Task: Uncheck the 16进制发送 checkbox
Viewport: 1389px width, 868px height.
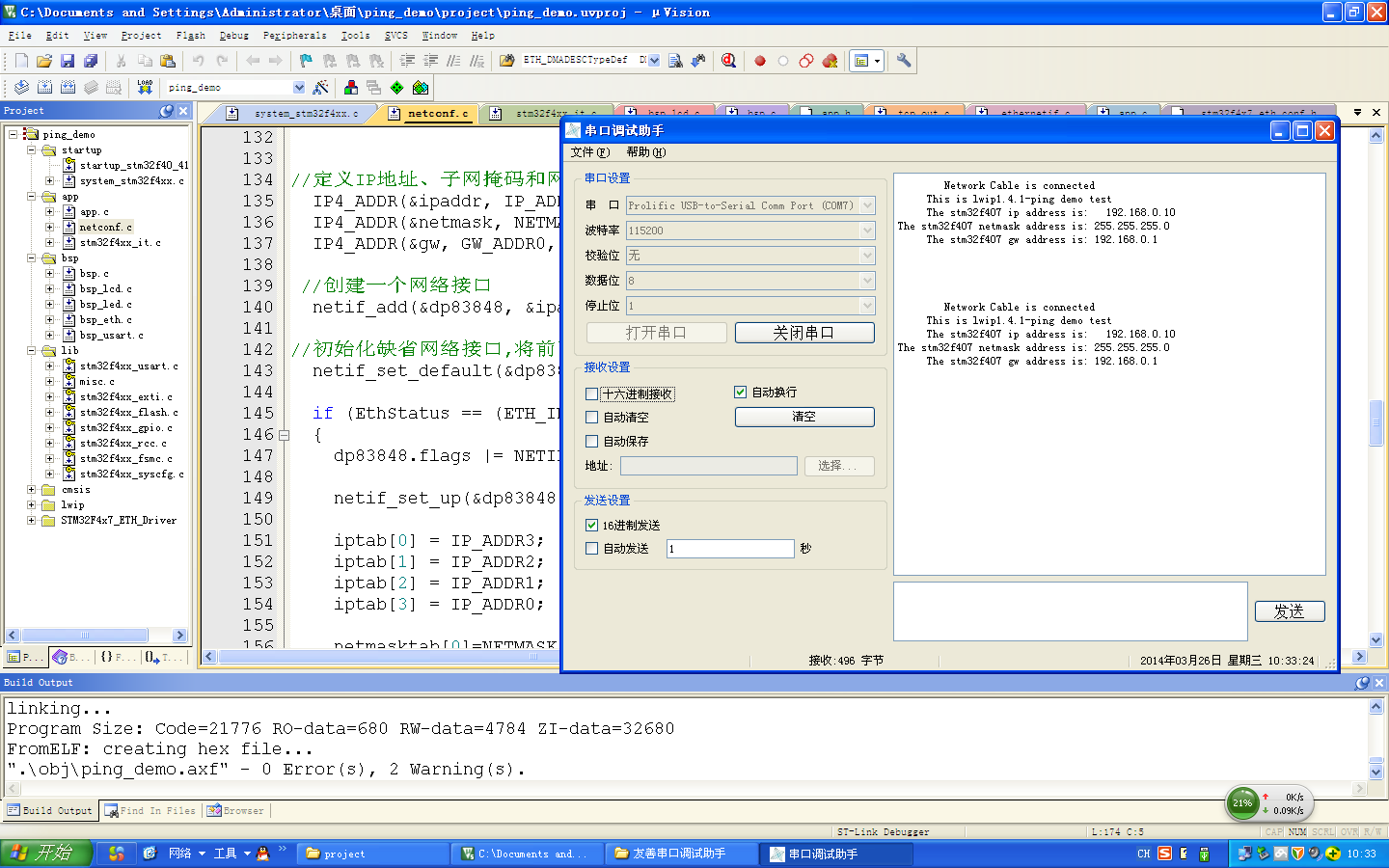Action: tap(591, 526)
